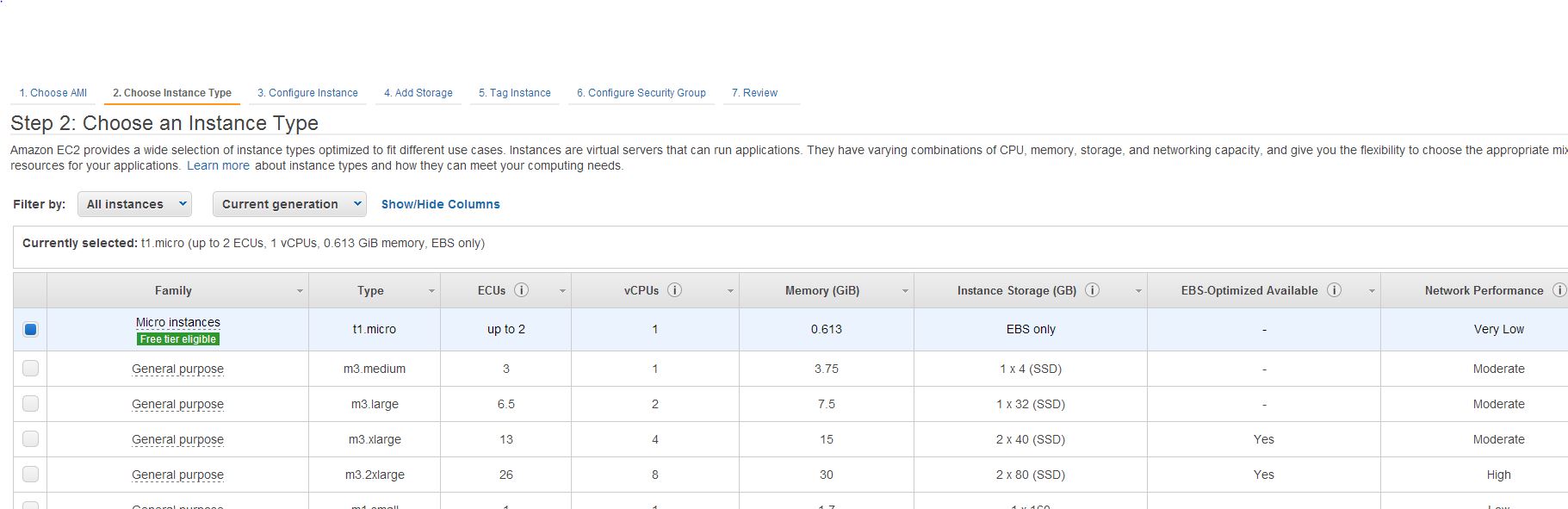Switch to the 4. Add Storage tab
Viewport: 1568px width, 509px height.
(x=418, y=93)
